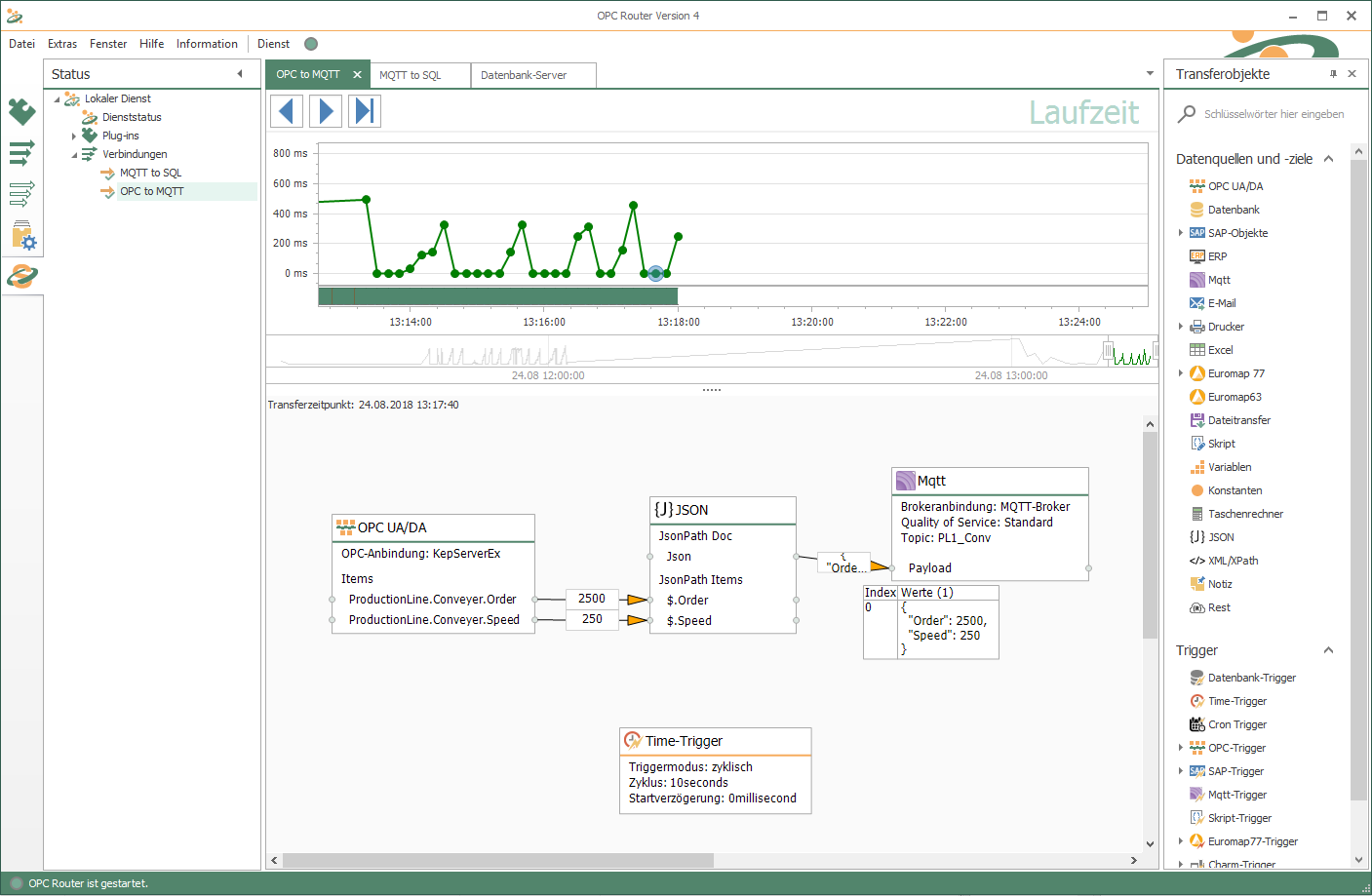
Task: Collapse the Trigger section chevron
Action: point(1328,650)
